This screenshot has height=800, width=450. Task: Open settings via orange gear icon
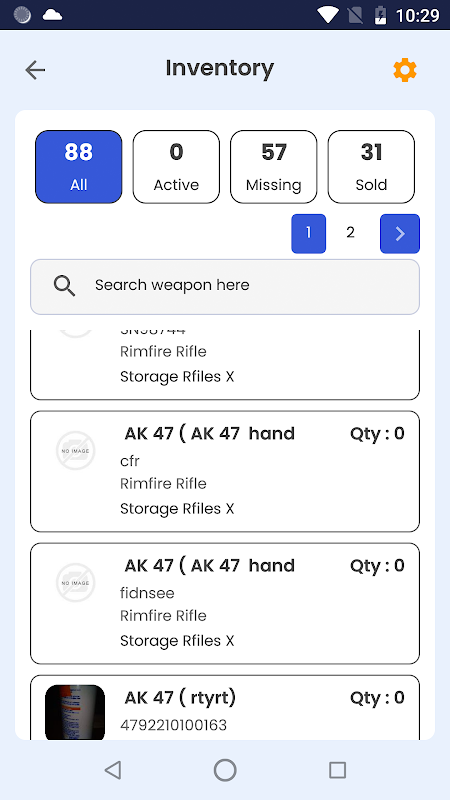click(x=405, y=70)
